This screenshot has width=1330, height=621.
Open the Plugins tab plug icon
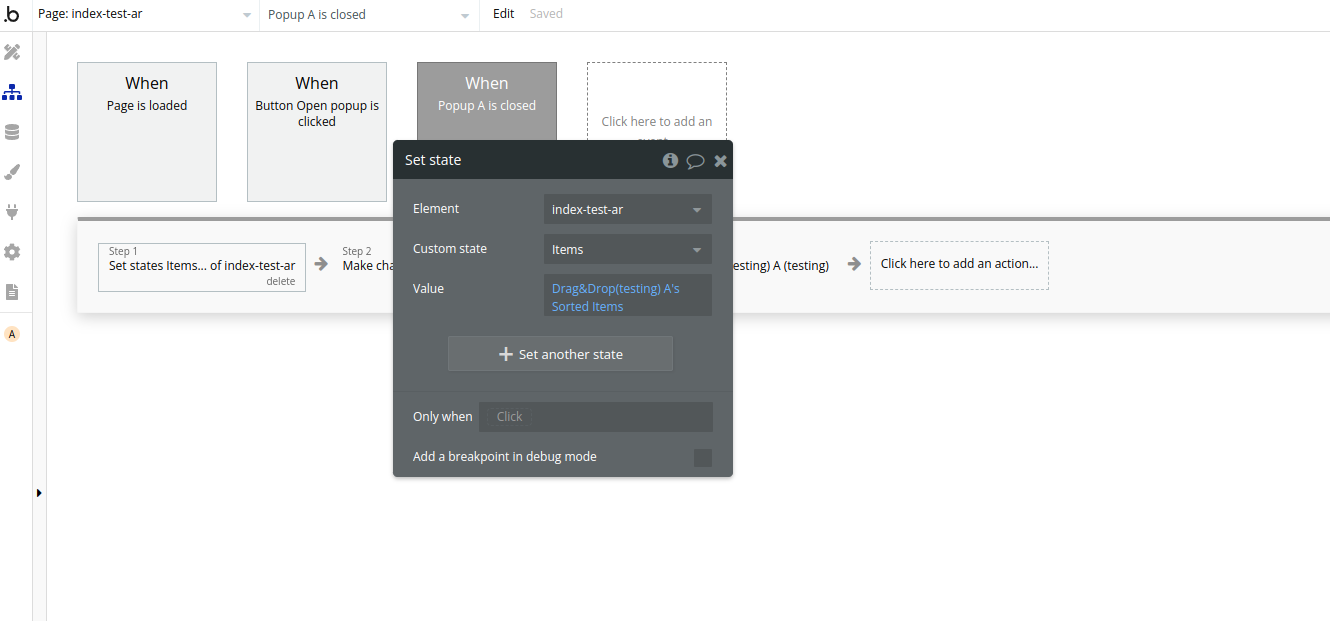[x=12, y=212]
